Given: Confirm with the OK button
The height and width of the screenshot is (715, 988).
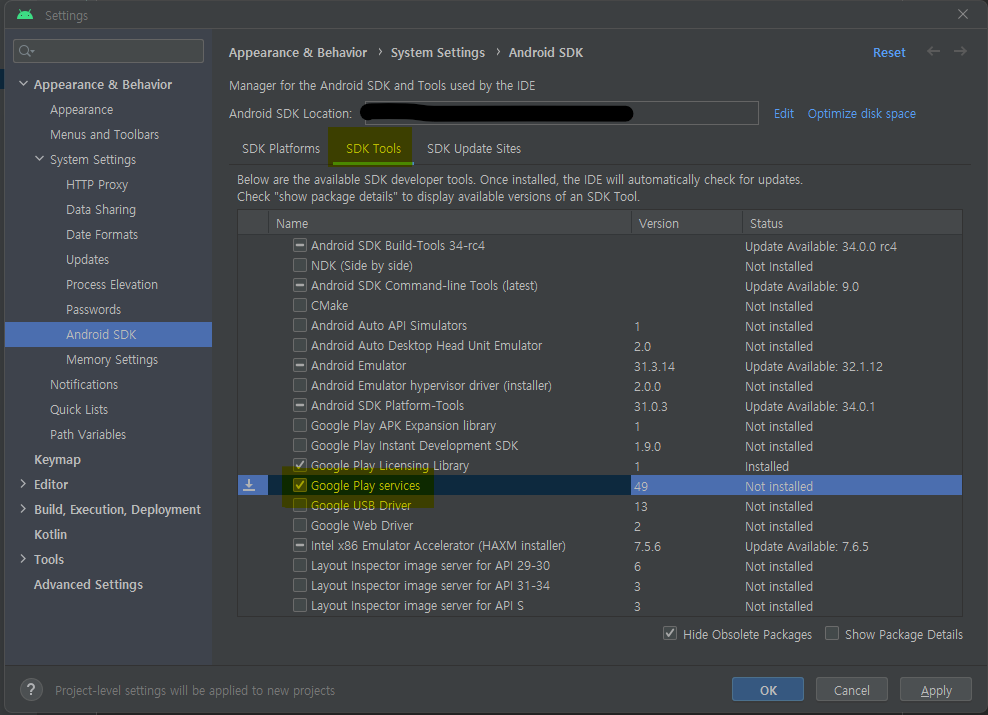Looking at the screenshot, I should 767,690.
